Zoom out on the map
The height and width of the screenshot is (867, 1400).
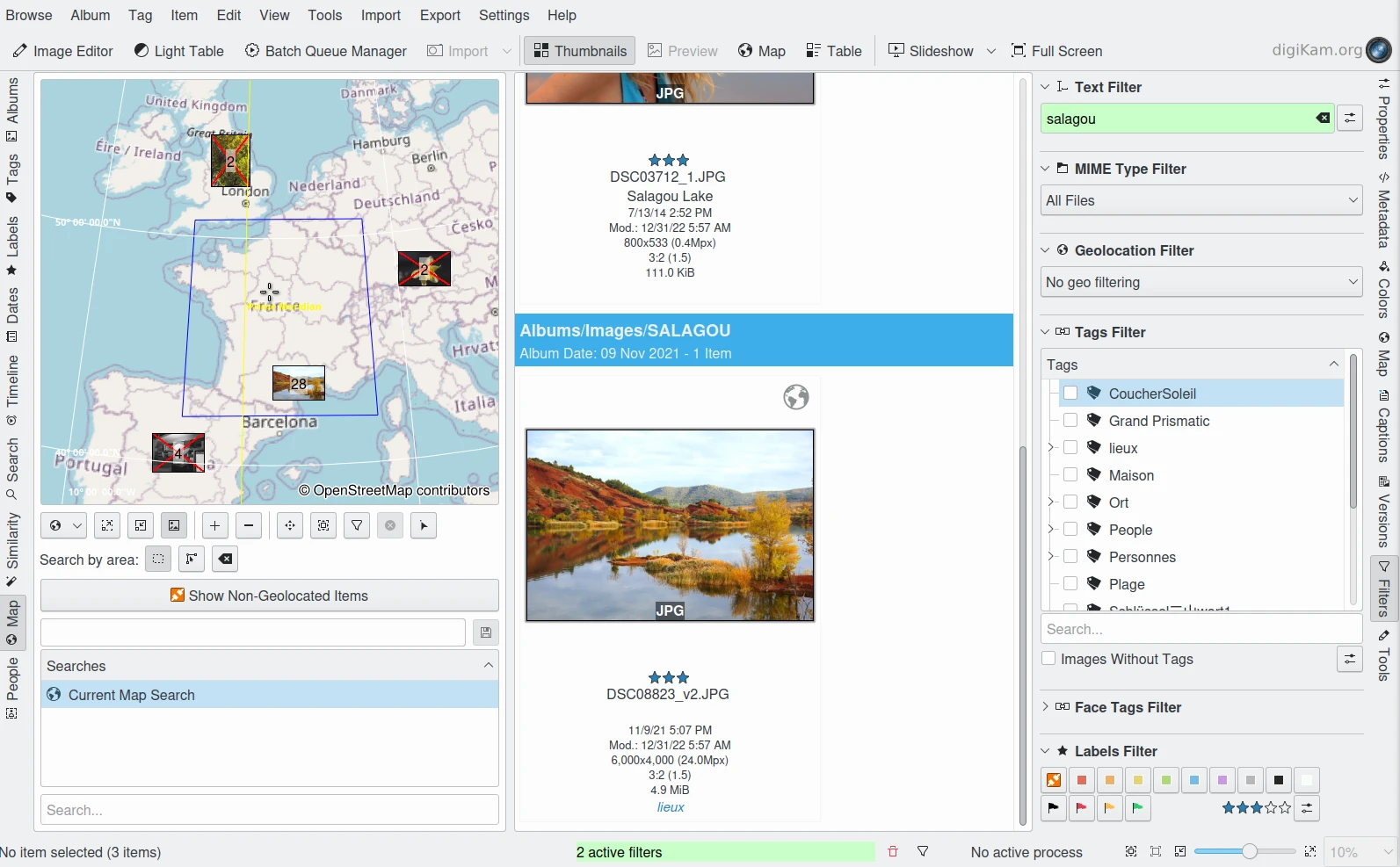(250, 526)
